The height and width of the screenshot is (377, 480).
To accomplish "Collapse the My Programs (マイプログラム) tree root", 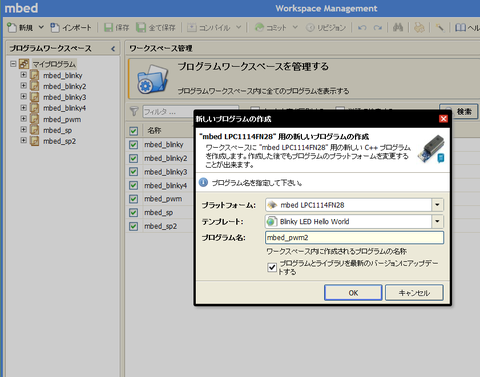I will pos(13,64).
